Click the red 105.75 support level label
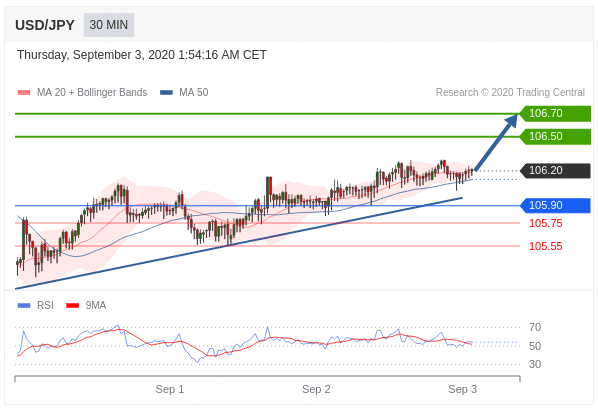Screen dimensions: 598x410 (x=546, y=223)
